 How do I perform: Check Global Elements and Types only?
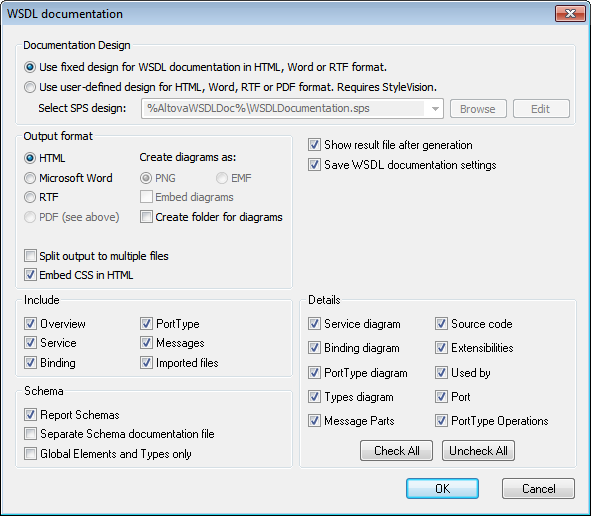click(30, 453)
